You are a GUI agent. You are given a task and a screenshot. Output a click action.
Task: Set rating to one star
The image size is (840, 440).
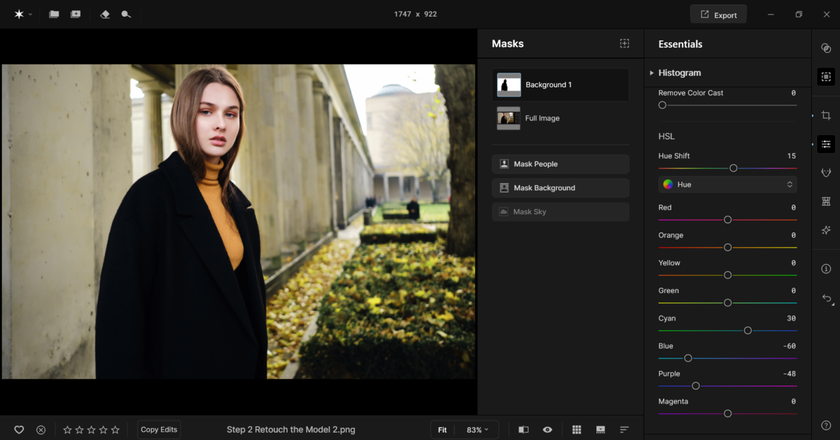(x=68, y=430)
